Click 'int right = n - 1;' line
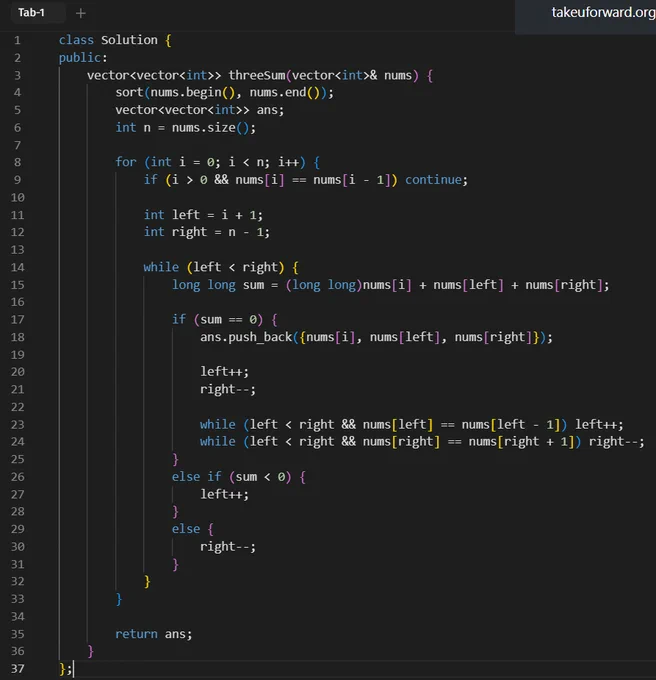This screenshot has width=656, height=680. tap(207, 232)
